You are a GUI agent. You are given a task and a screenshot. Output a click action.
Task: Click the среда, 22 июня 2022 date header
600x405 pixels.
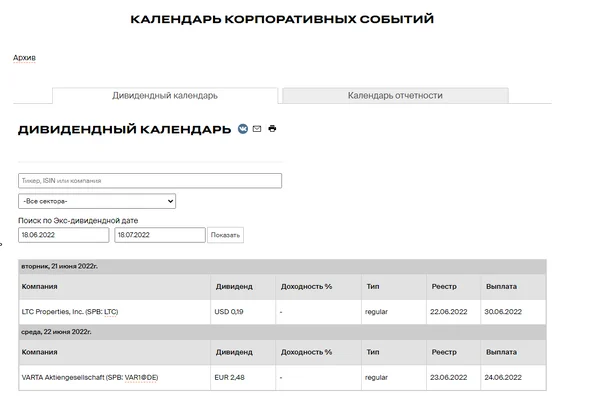(56, 332)
